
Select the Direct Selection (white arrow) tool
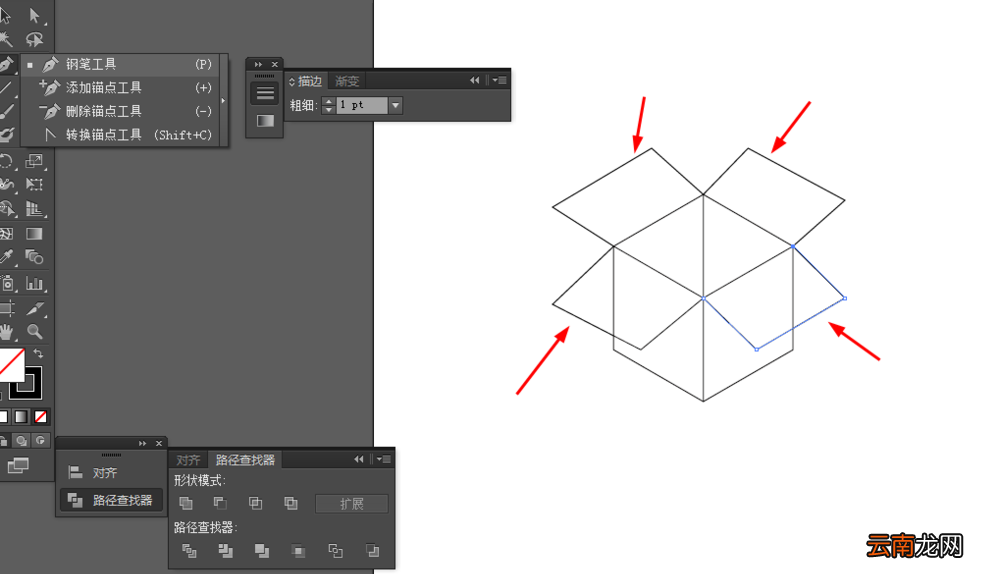click(34, 15)
